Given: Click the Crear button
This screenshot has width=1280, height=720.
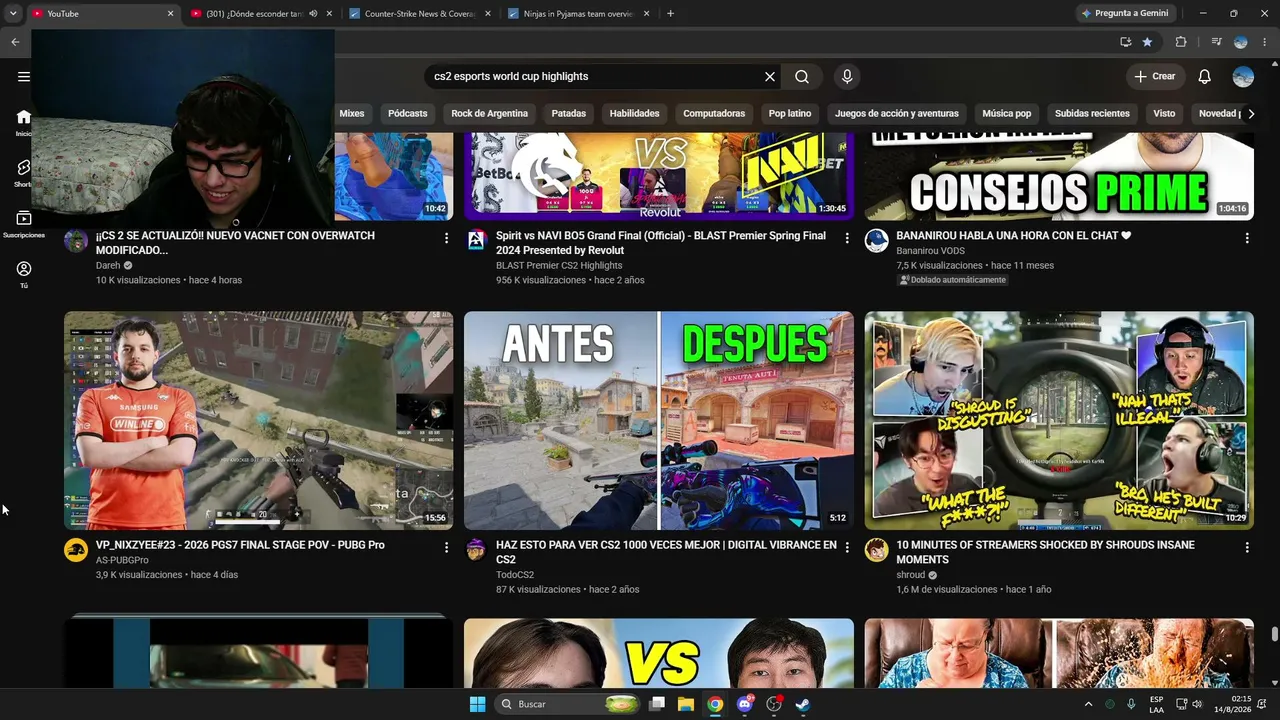Looking at the screenshot, I should (x=1156, y=77).
